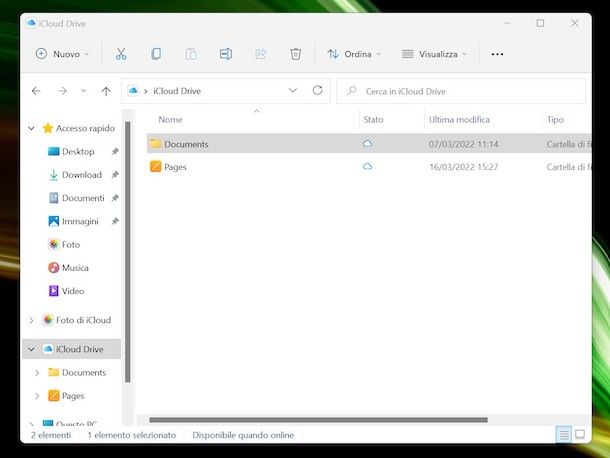Screen dimensions: 610x458
Task: Click the sidebar vertical scrollbar
Action: tap(128, 252)
